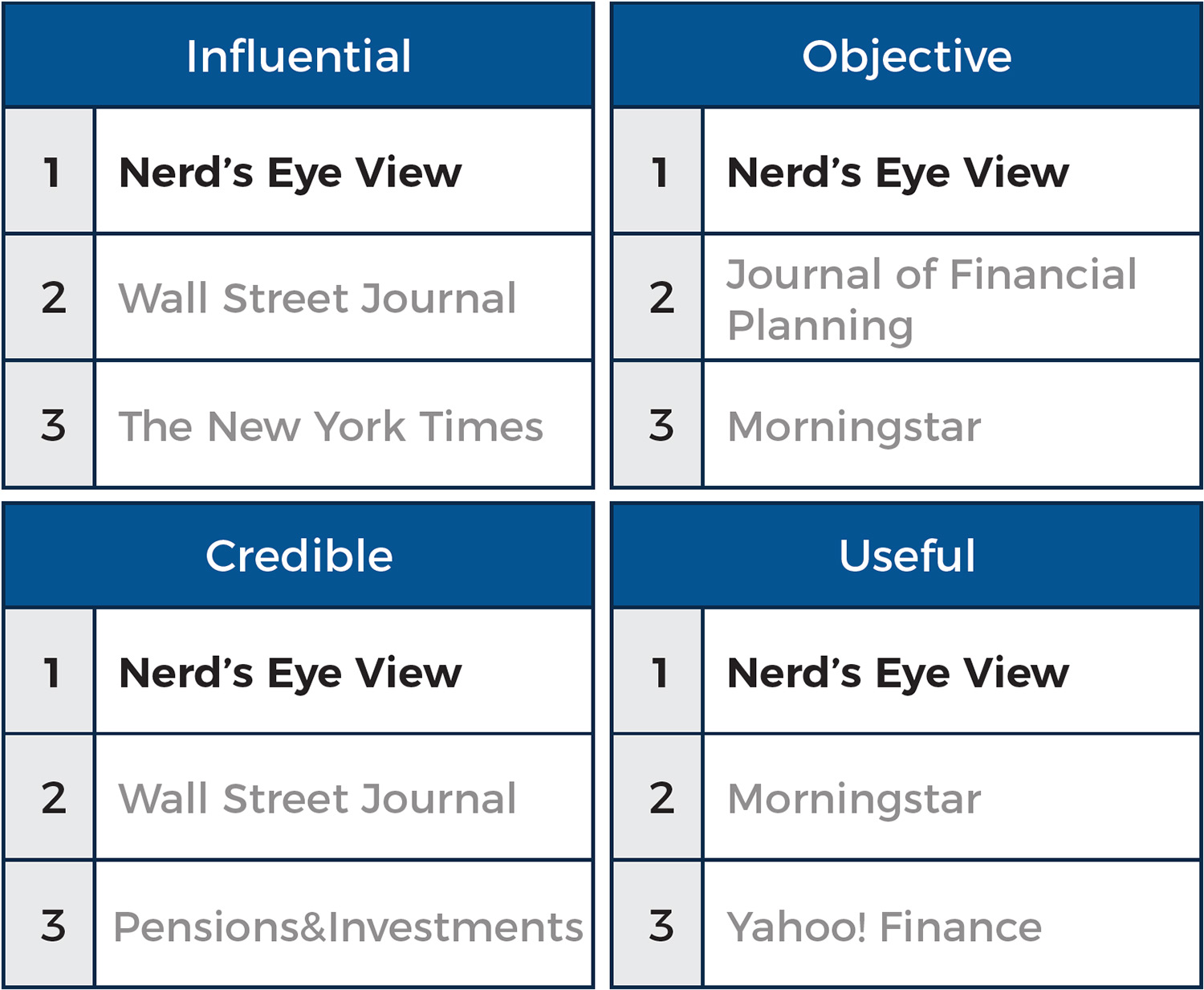Click The New York Times entry
This screenshot has height=990, width=1204.
click(x=331, y=426)
